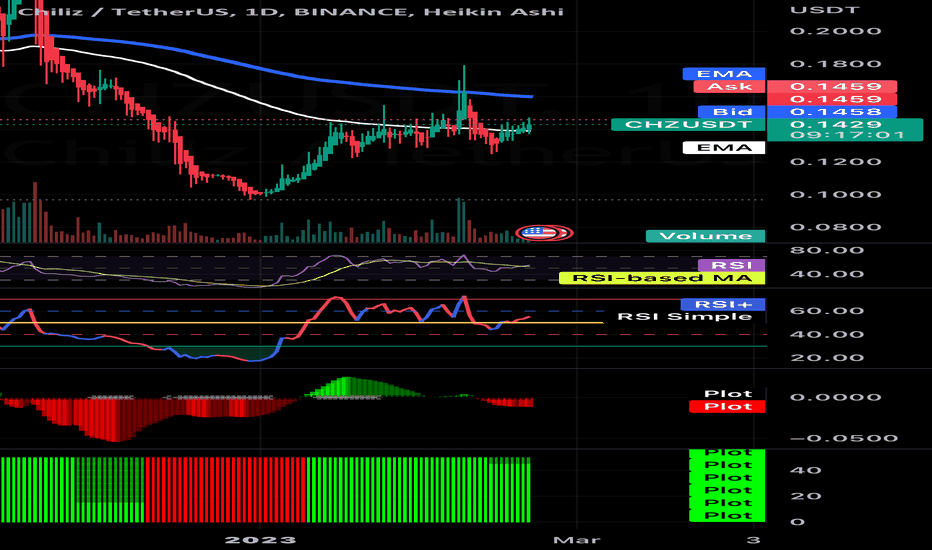Click the 0.0000 histogram scale value
The image size is (932, 550).
click(x=836, y=397)
